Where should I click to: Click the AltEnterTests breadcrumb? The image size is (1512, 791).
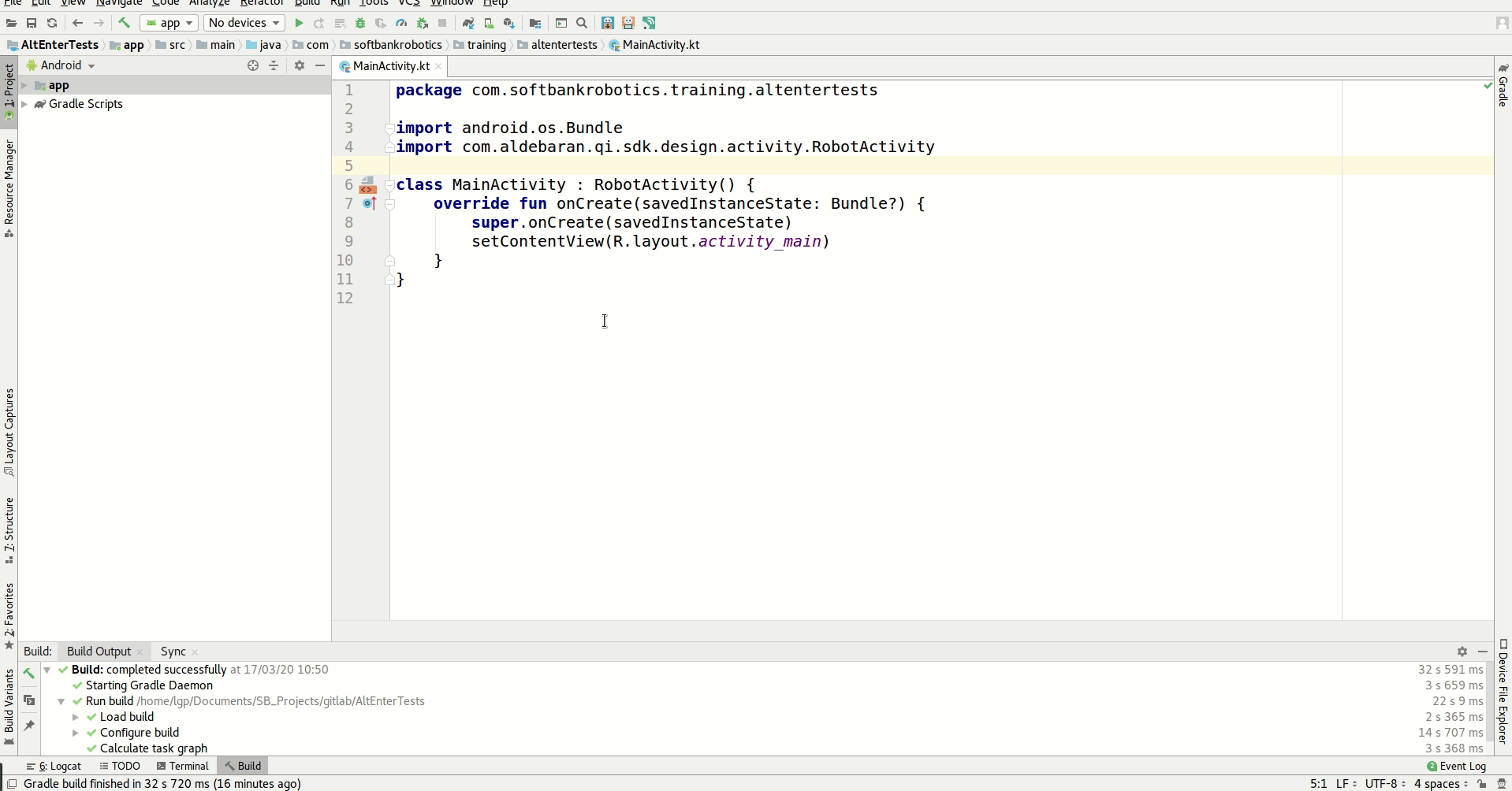pyautogui.click(x=53, y=45)
